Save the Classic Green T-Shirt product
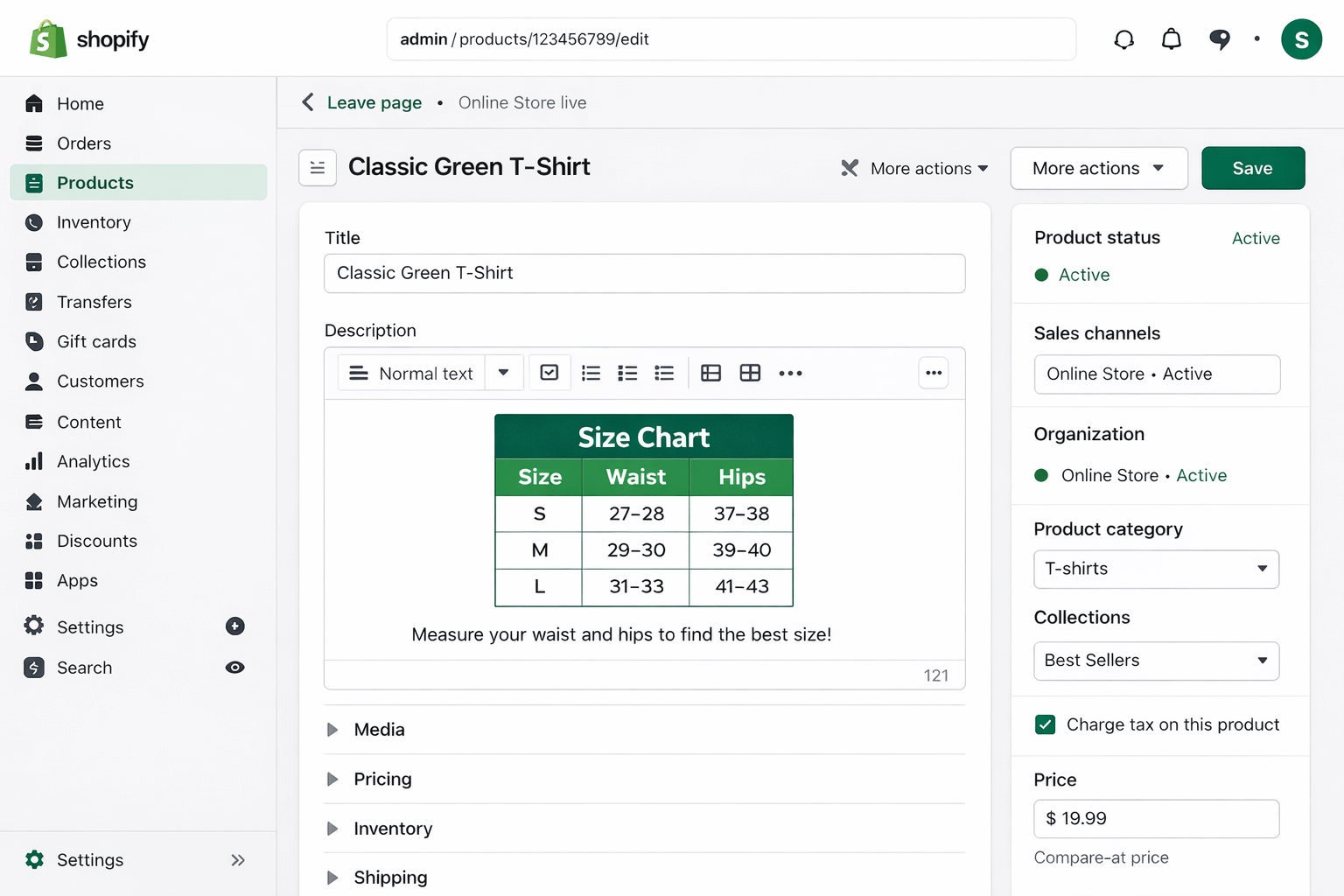 click(x=1253, y=168)
